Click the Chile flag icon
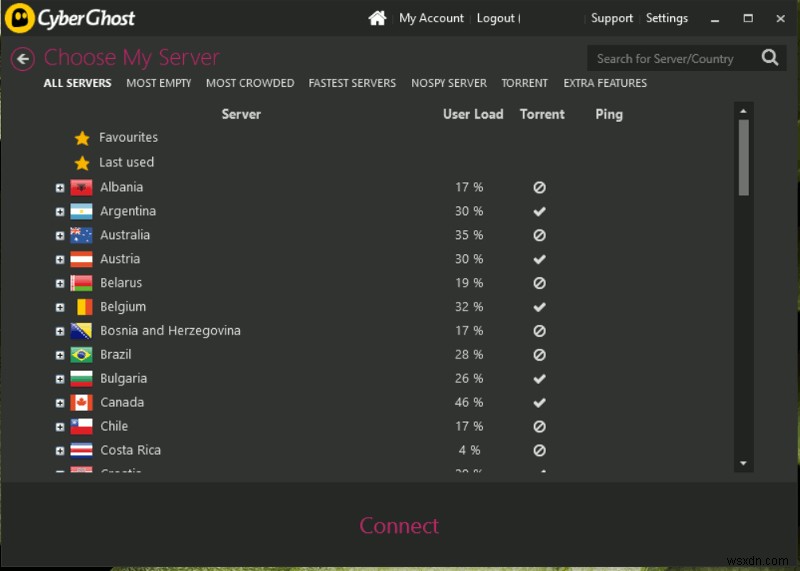 [82, 427]
